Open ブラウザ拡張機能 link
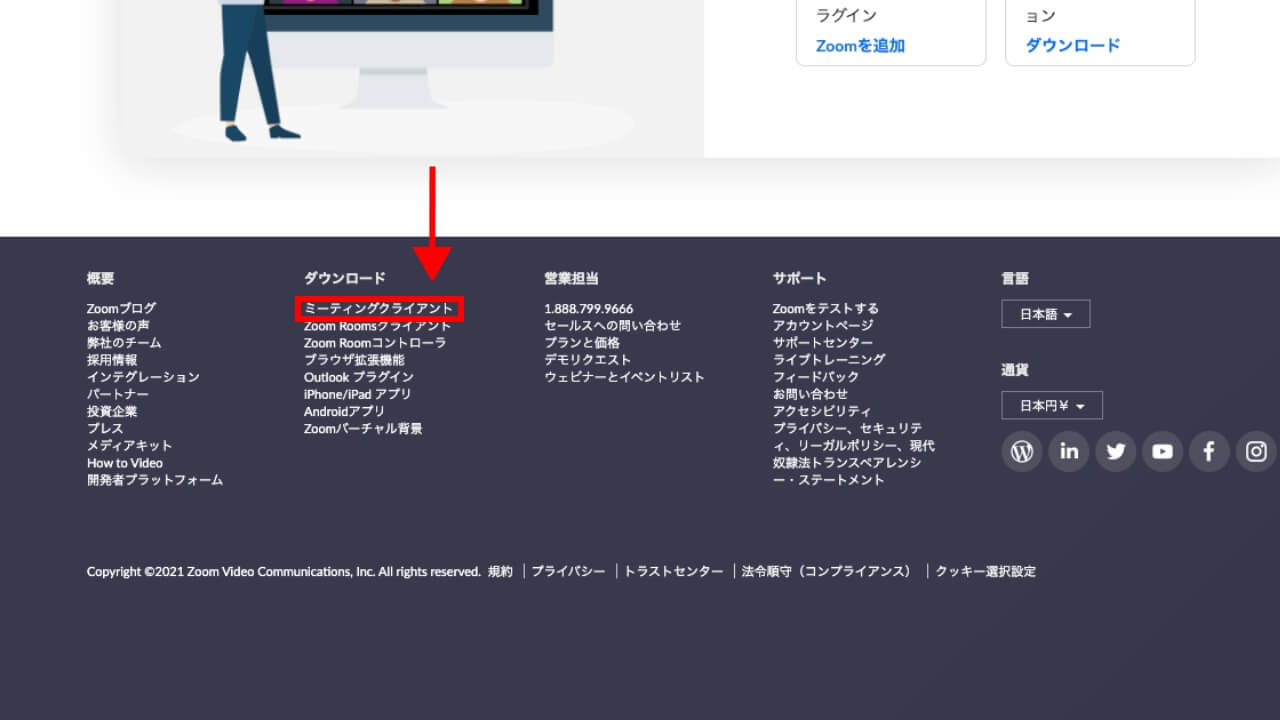 coord(354,360)
